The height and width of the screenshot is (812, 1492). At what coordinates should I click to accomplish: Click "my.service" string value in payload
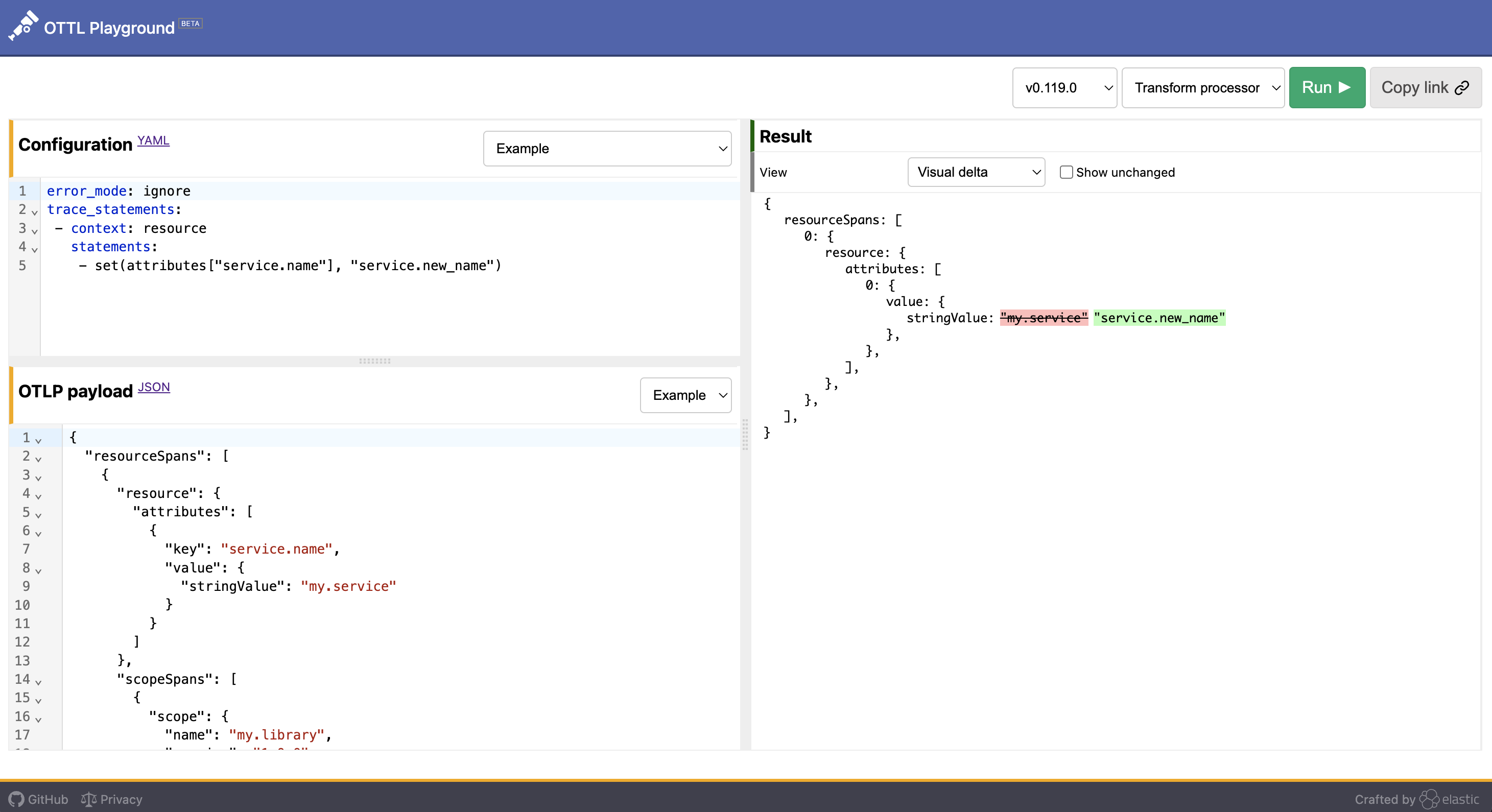pos(348,586)
